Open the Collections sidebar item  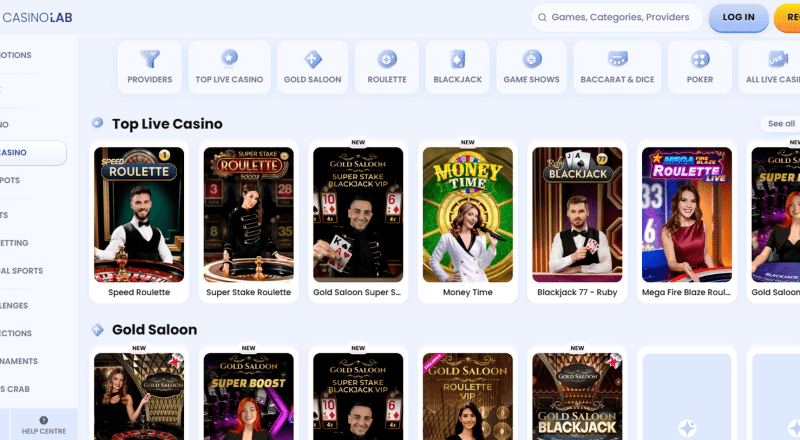click(16, 333)
